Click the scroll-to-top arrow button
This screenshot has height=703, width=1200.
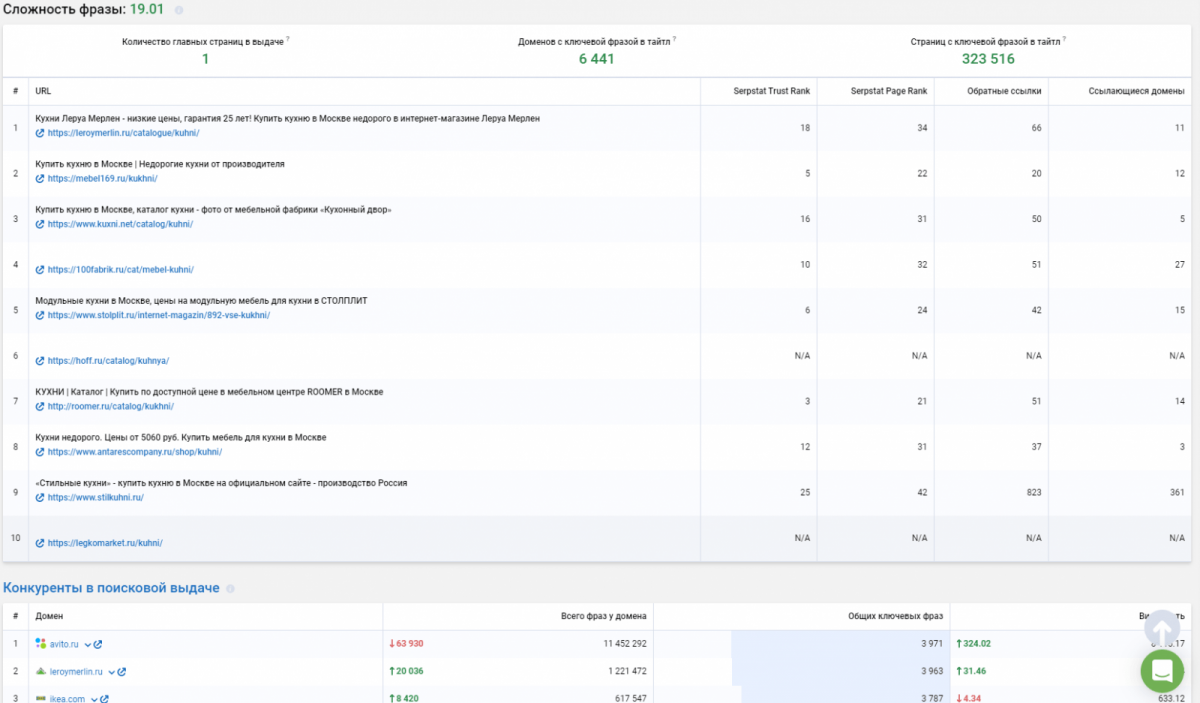tap(1162, 629)
